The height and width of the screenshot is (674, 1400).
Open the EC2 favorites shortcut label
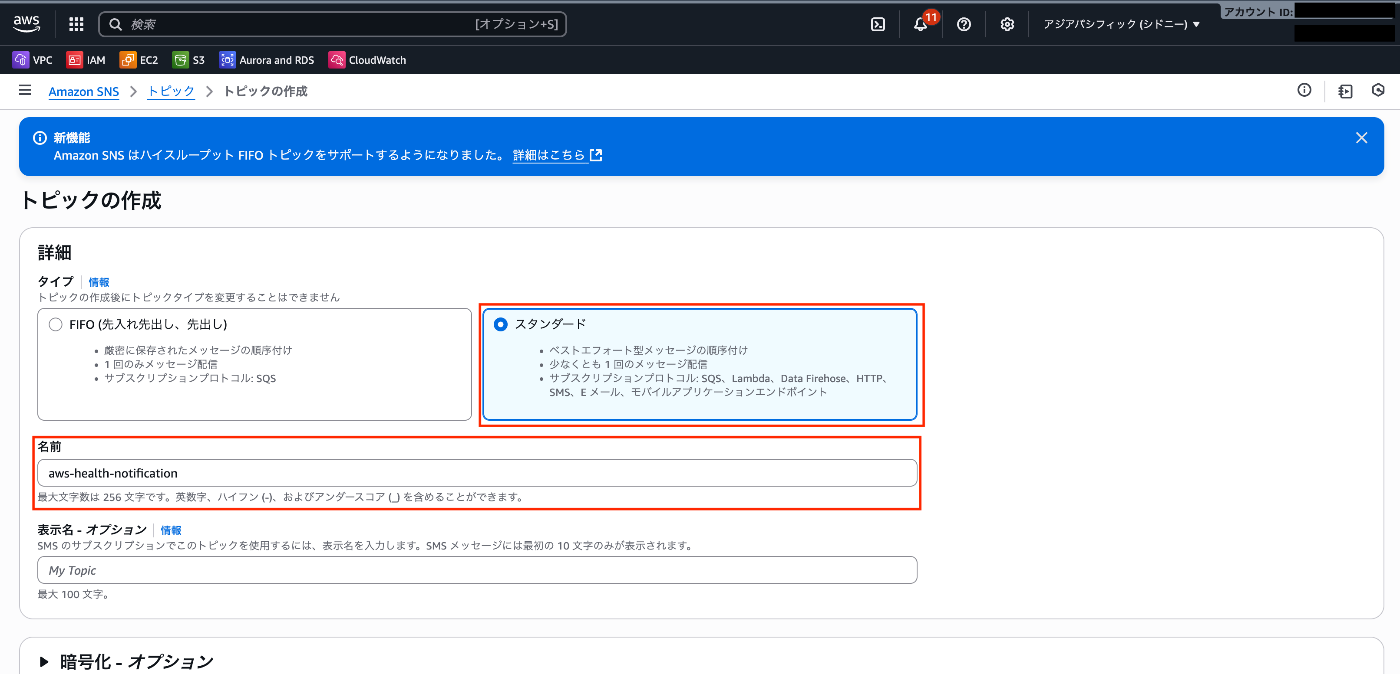[149, 60]
